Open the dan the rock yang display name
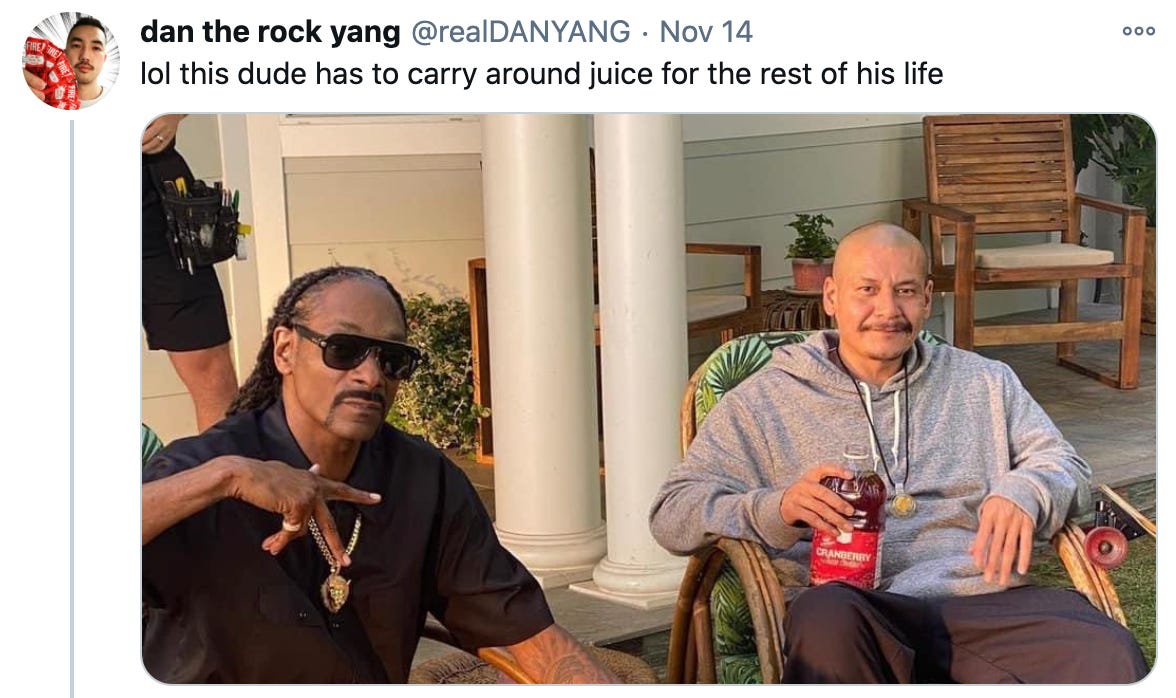 coord(270,31)
